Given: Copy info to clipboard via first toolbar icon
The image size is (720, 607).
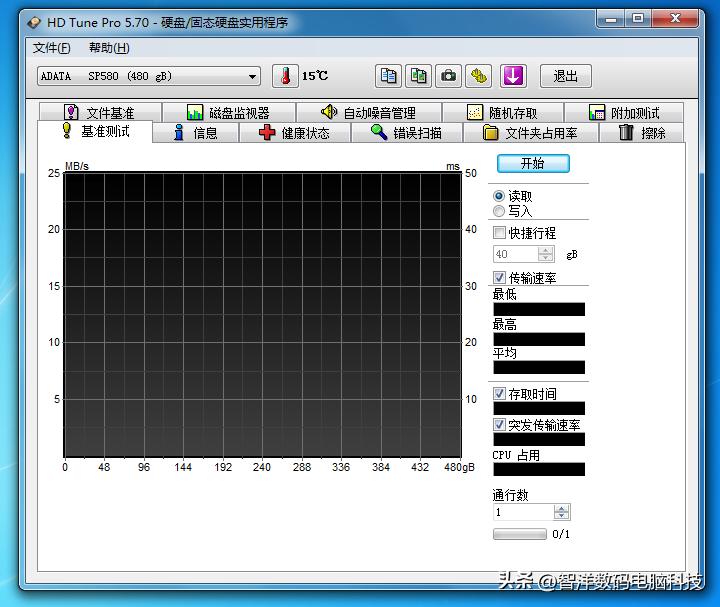Looking at the screenshot, I should [x=388, y=76].
